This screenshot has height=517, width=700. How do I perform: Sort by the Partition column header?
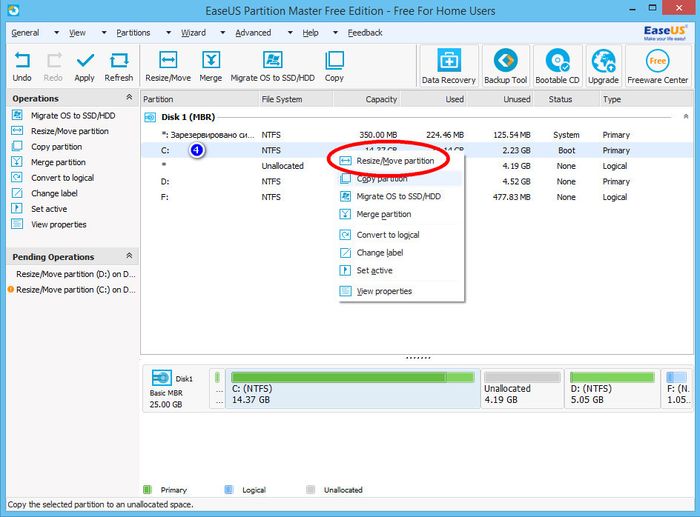tap(200, 99)
